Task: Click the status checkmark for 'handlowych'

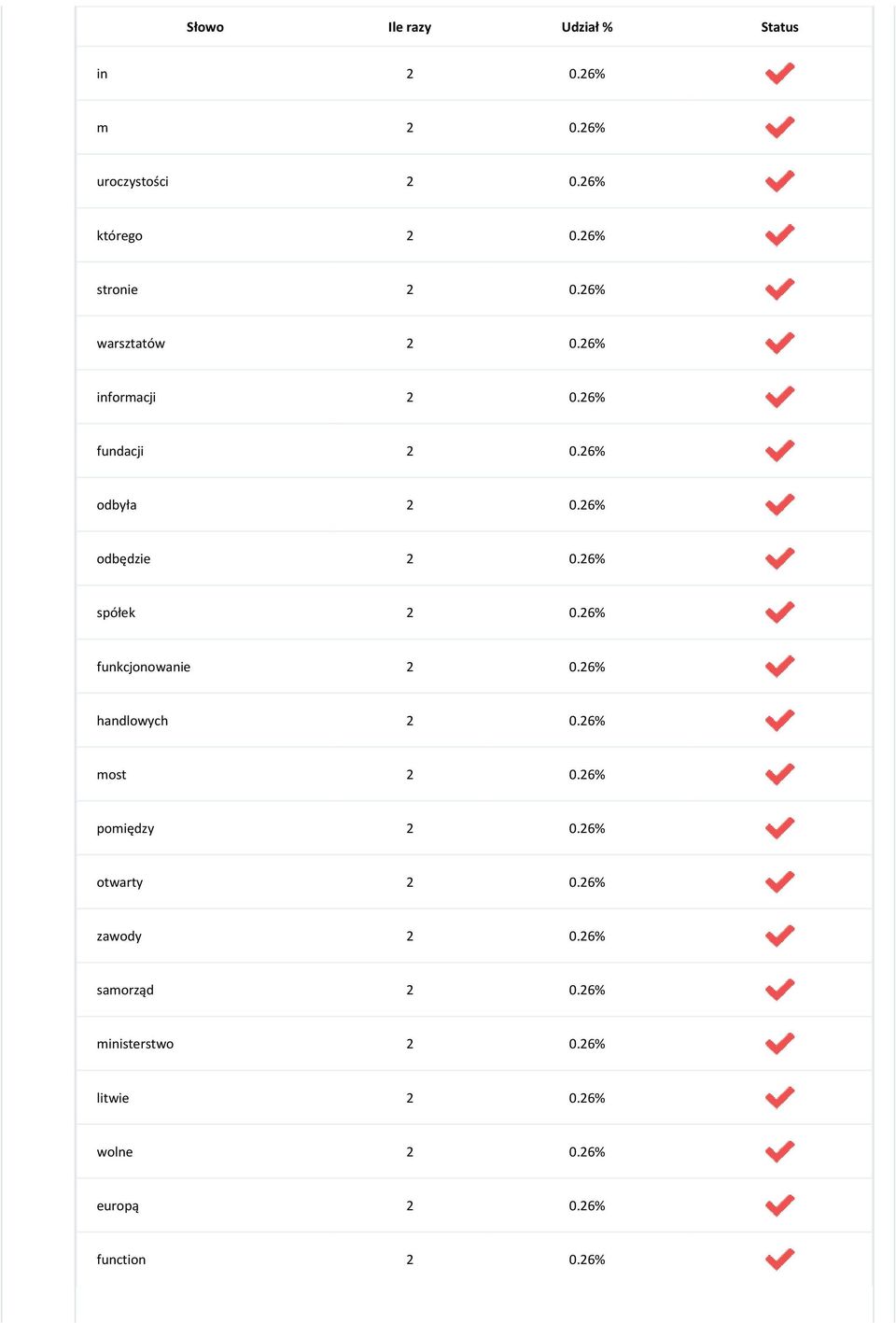Action: click(779, 721)
